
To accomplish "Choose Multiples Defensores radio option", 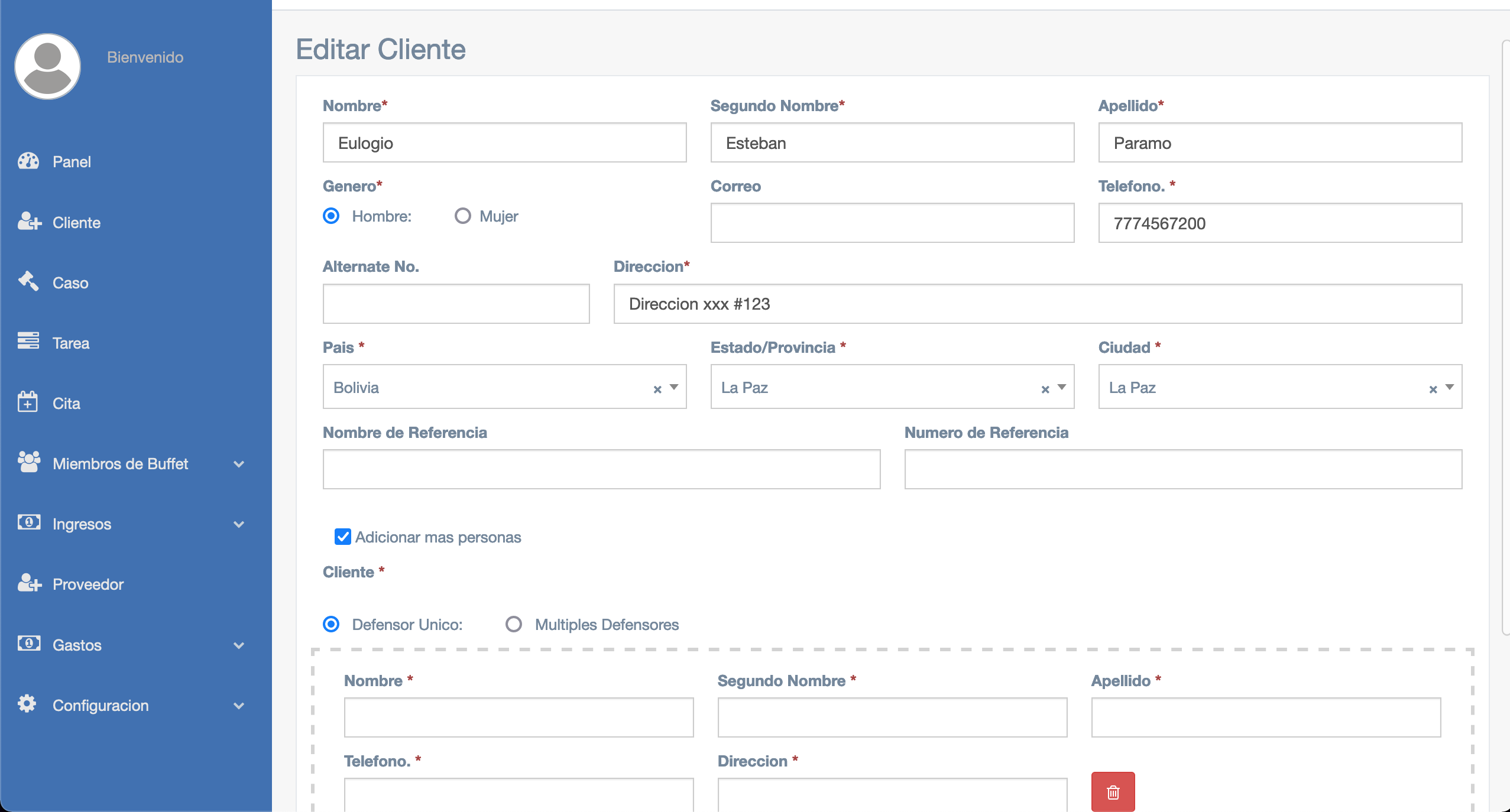I will pos(514,624).
